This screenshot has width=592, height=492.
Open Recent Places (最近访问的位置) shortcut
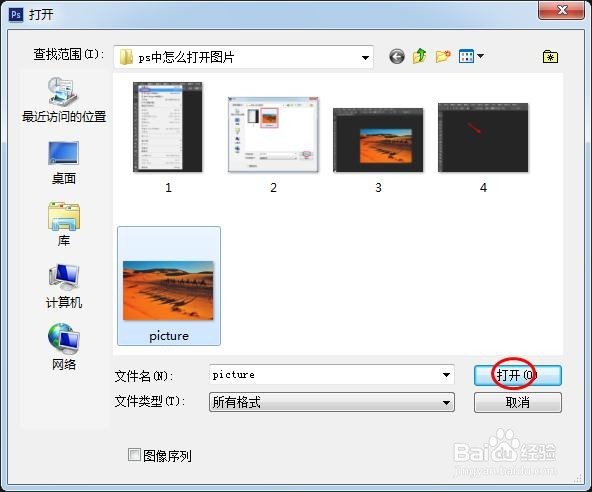(x=63, y=100)
